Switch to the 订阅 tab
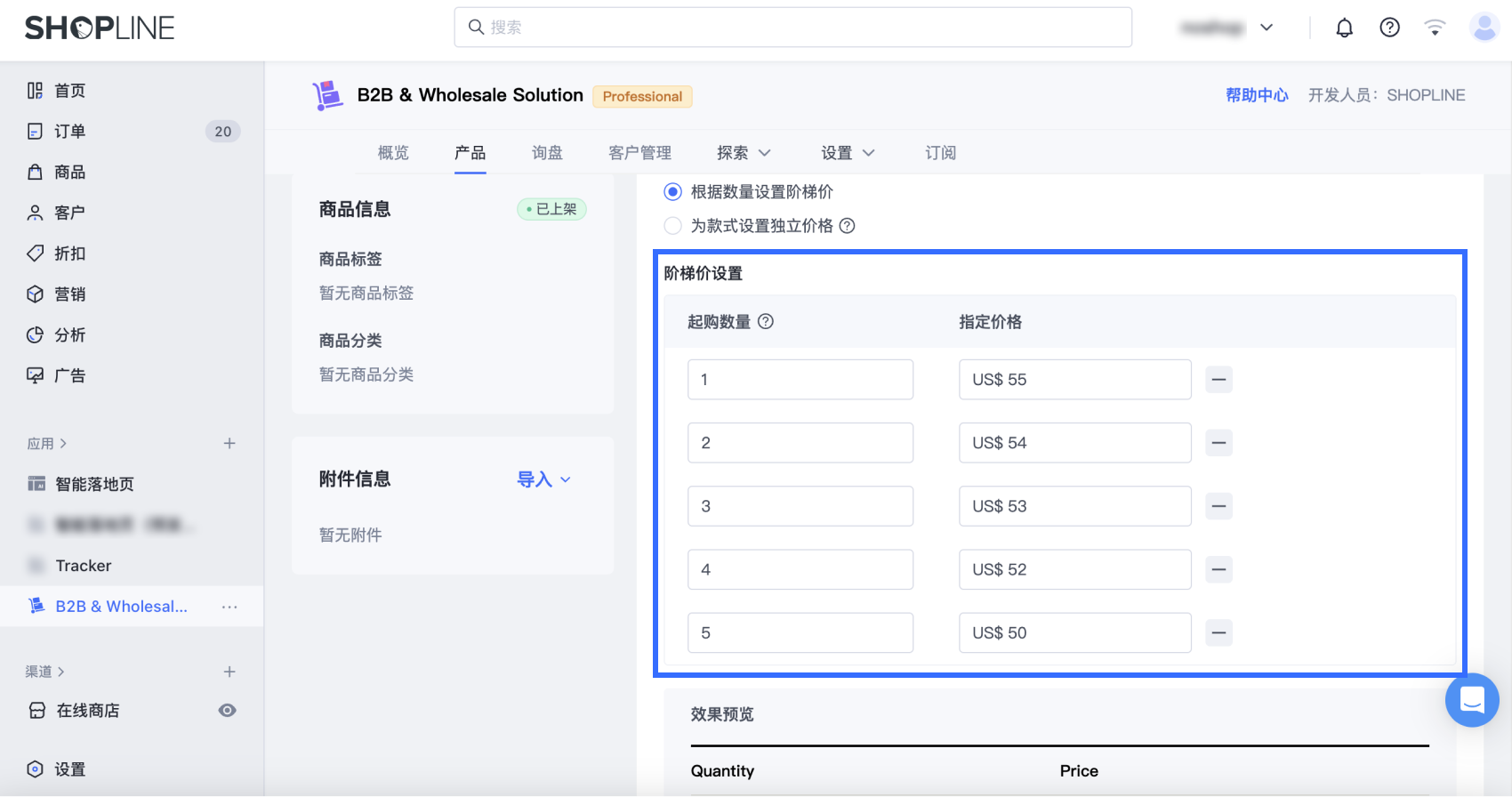Screen dimensions: 1512x797 941,153
